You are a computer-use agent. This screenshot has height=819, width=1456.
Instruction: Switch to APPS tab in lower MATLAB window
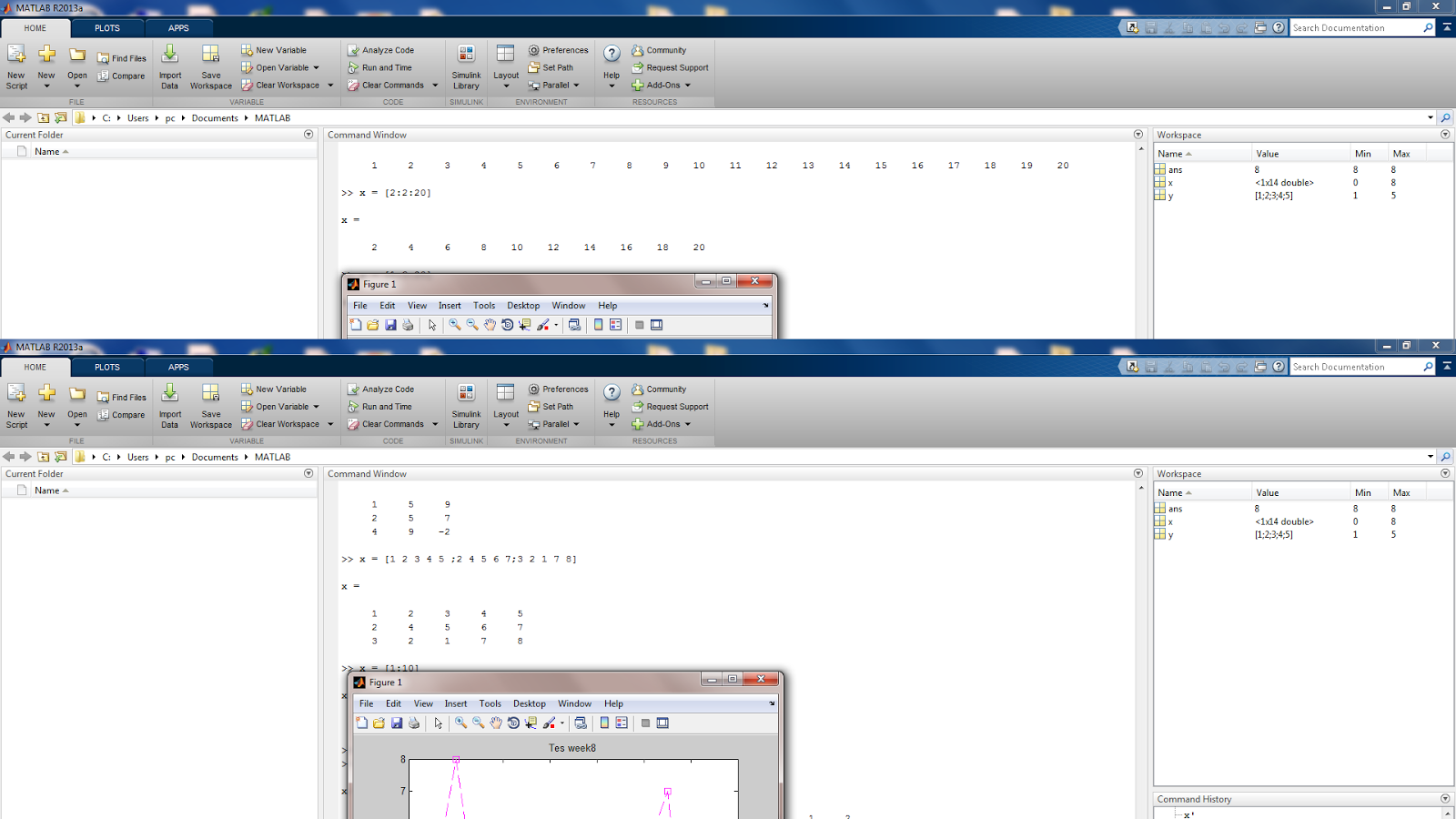179,367
